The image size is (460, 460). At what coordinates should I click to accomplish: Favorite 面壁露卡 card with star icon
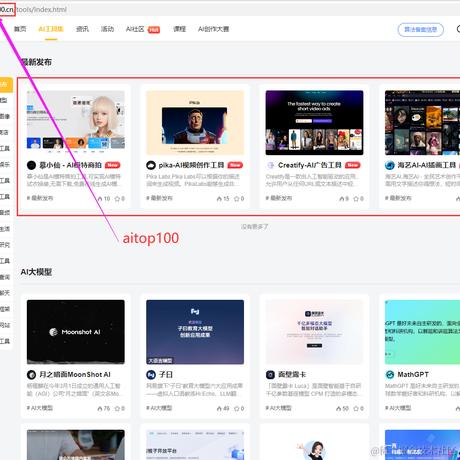tap(356, 408)
